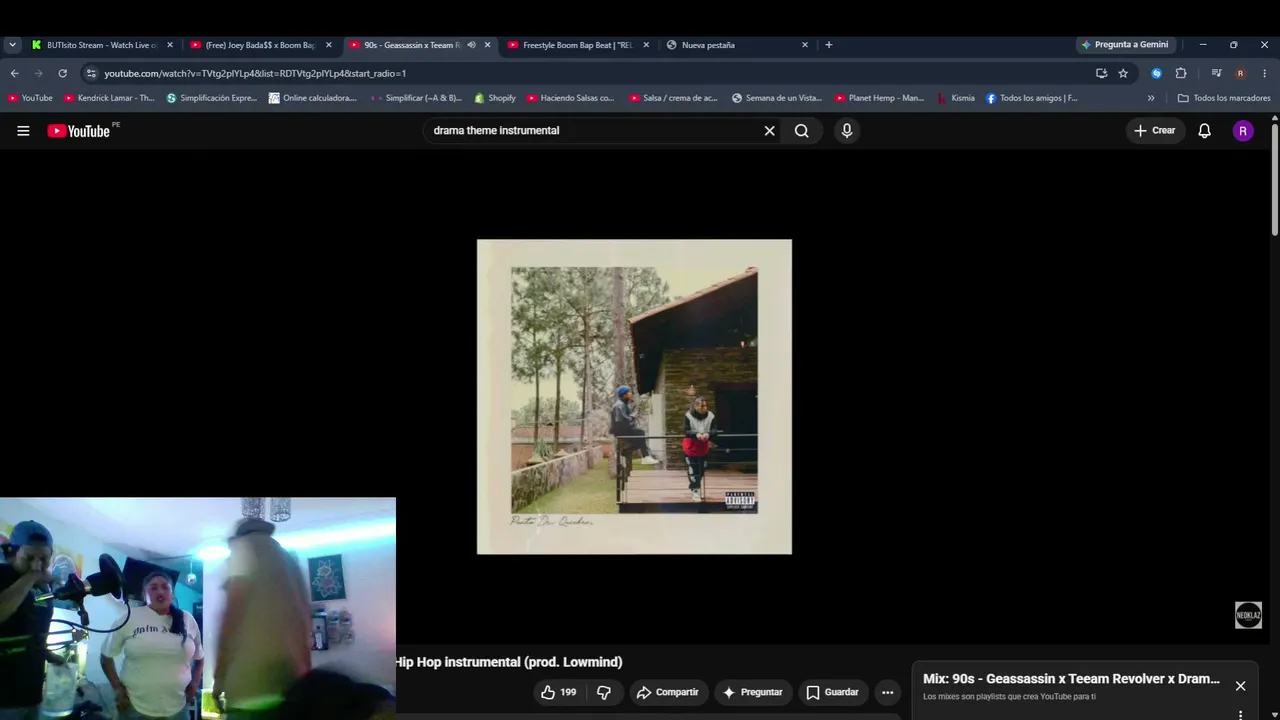Screen dimensions: 1280x720
Task: Open the YouTube account avatar menu
Action: [x=1243, y=131]
